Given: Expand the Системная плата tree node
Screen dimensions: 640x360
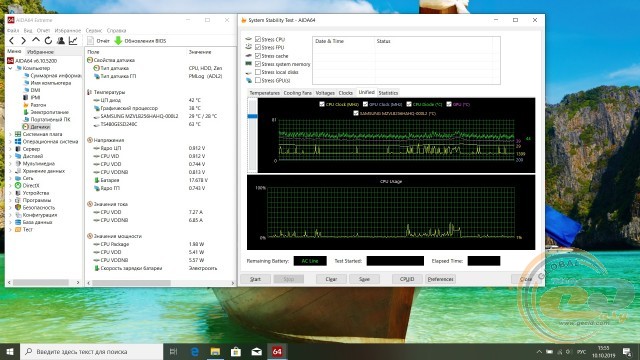Looking at the screenshot, I should (x=11, y=134).
